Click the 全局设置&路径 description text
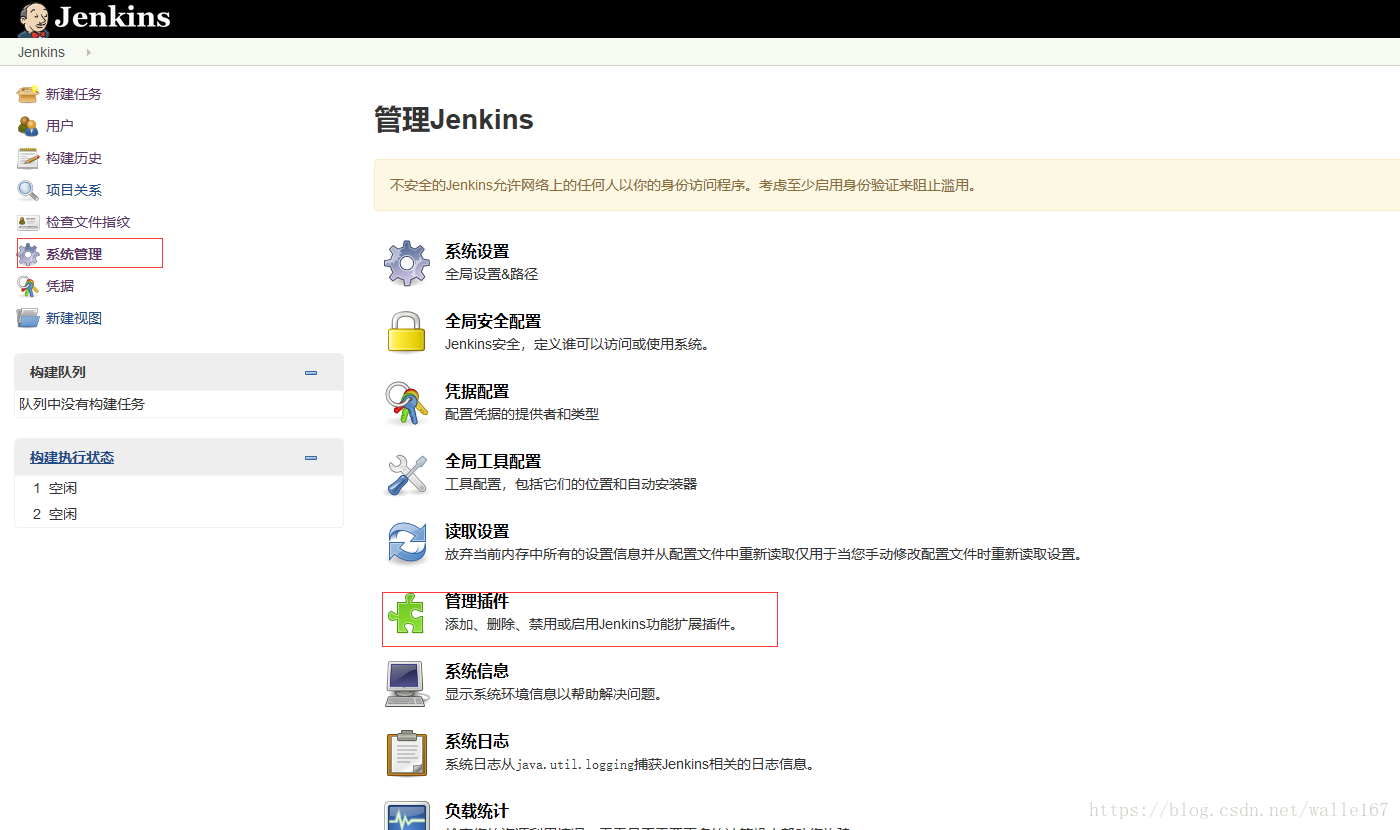 point(491,274)
